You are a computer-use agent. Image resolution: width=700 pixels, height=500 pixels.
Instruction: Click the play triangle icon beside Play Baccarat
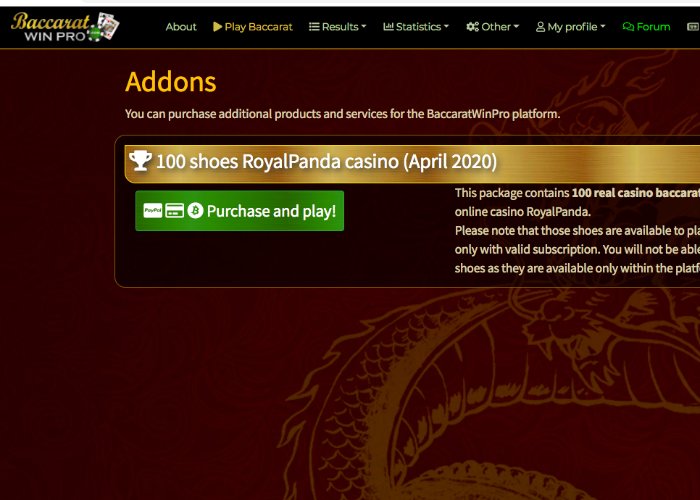click(x=217, y=27)
